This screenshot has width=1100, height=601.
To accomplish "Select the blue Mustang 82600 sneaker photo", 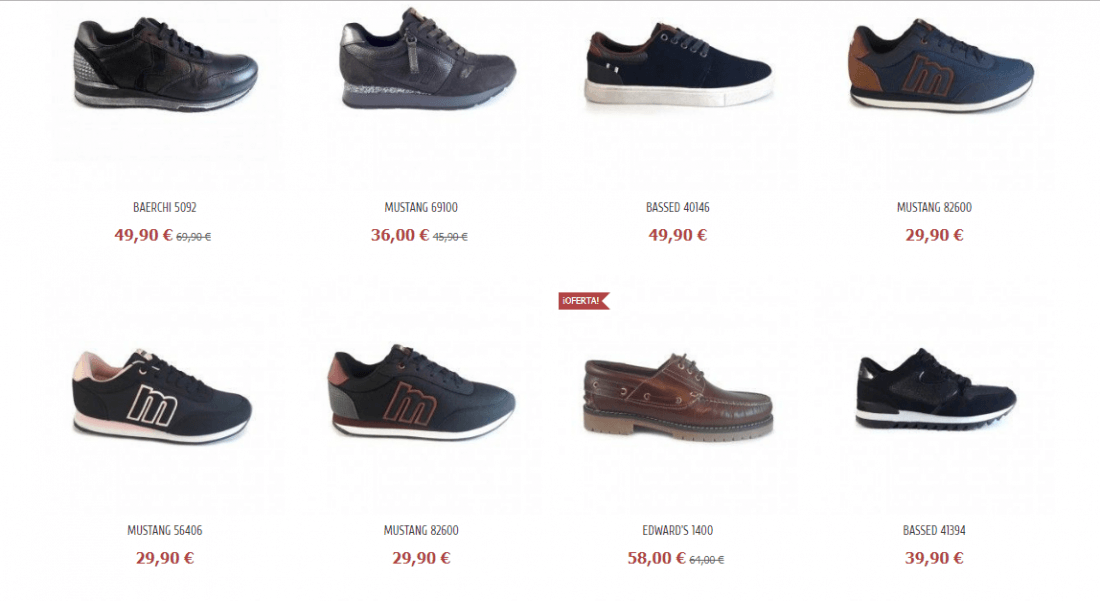I will pos(941,65).
